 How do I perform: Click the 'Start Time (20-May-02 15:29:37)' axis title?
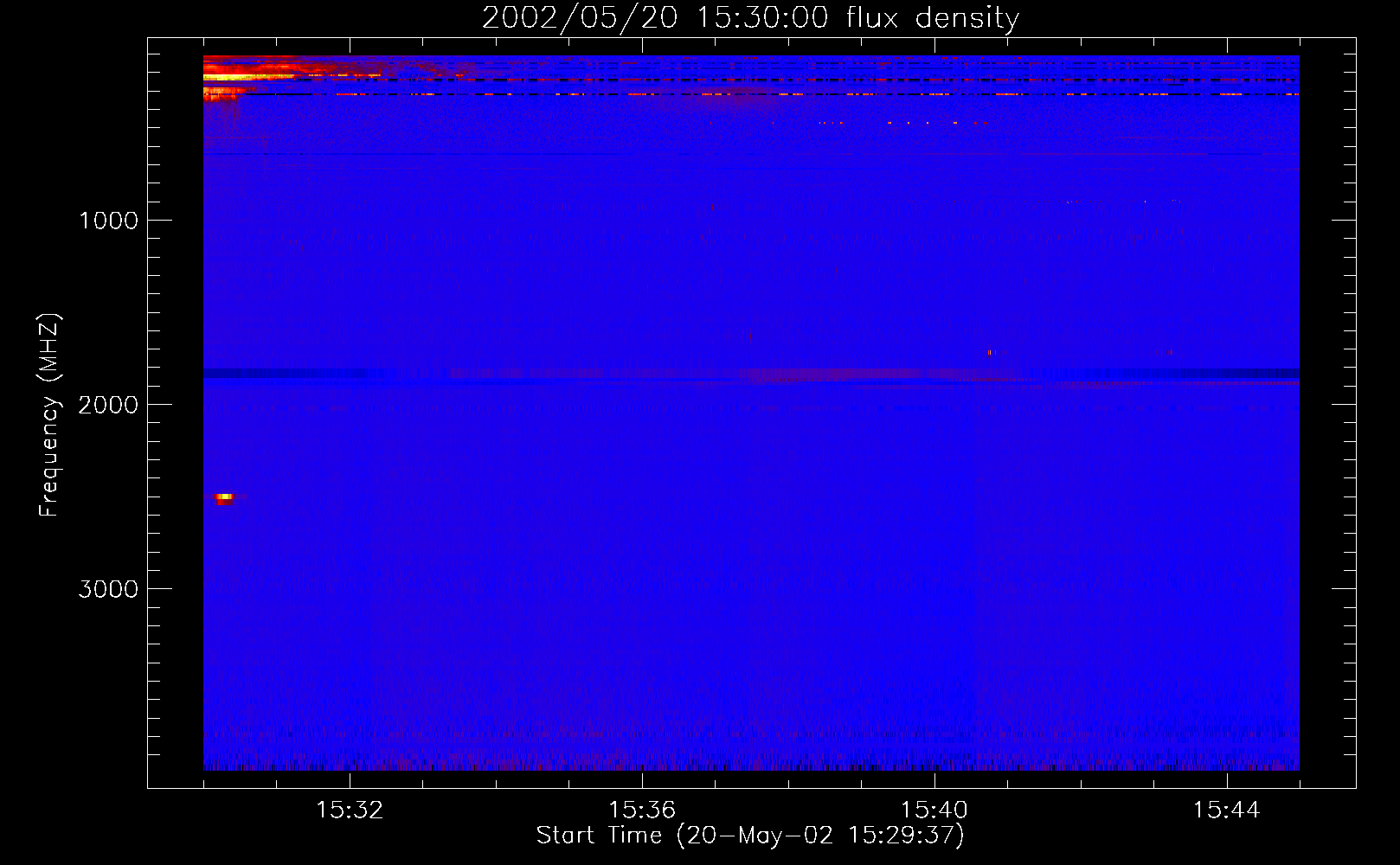tap(750, 836)
